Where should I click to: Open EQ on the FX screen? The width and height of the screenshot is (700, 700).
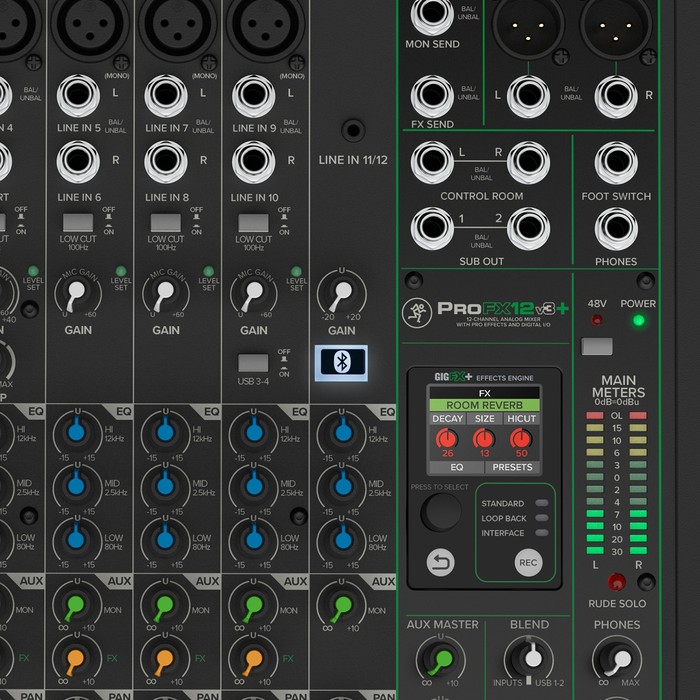pyautogui.click(x=457, y=467)
